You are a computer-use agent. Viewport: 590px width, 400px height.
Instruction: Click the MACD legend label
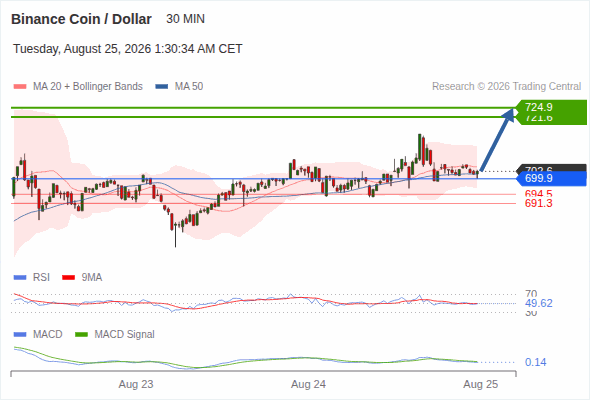click(48, 335)
